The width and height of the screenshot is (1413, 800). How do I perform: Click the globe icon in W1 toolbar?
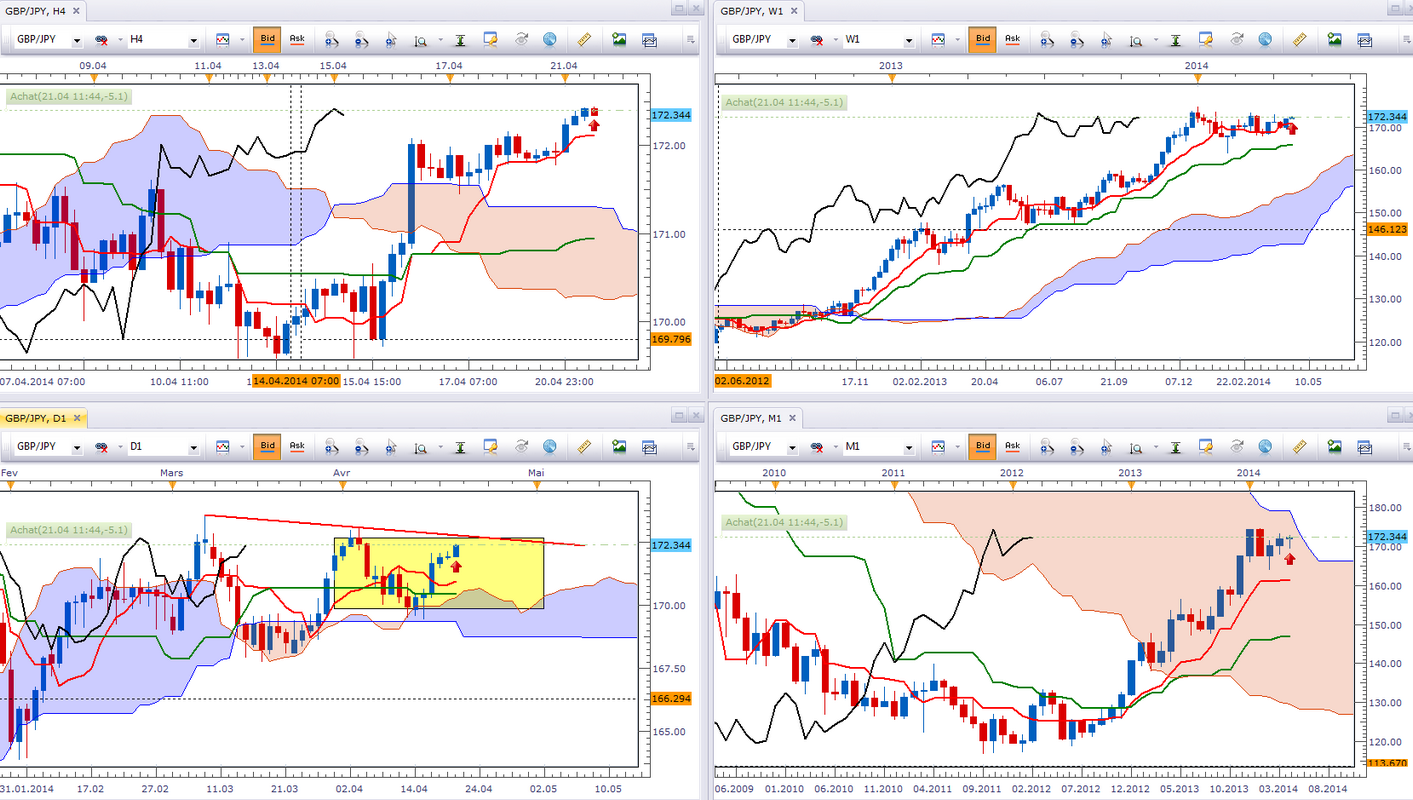click(1265, 40)
